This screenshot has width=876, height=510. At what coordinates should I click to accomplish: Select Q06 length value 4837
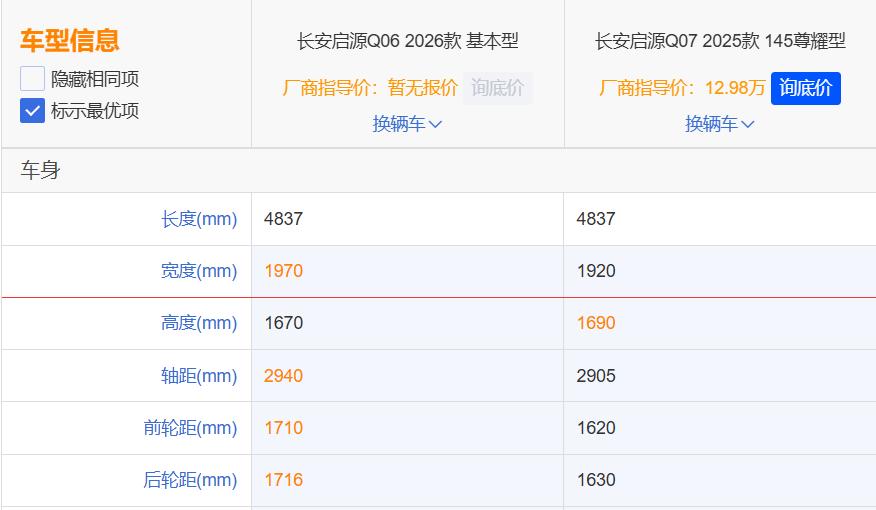(284, 219)
